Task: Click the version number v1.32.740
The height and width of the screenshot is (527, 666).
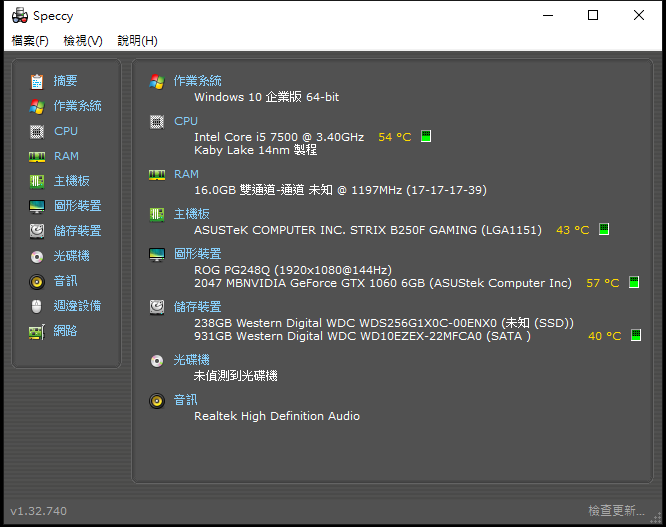Action: (x=39, y=511)
